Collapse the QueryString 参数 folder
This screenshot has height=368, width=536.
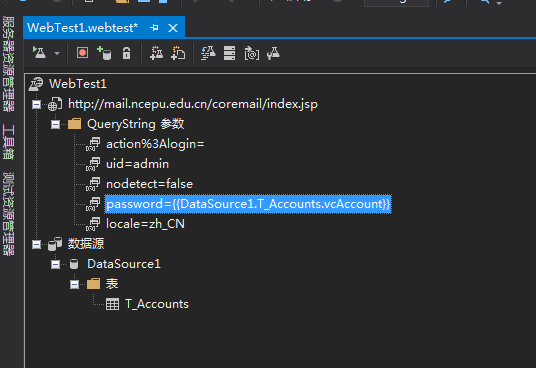click(55, 124)
